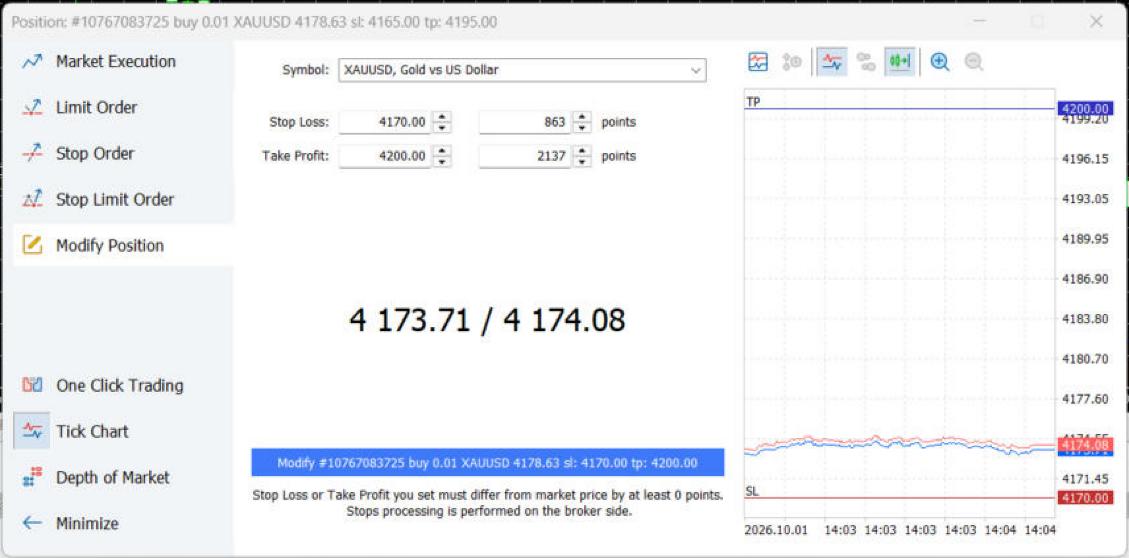This screenshot has height=558, width=1129.
Task: Click the Position #10767083725 title bar text
Action: click(x=254, y=22)
